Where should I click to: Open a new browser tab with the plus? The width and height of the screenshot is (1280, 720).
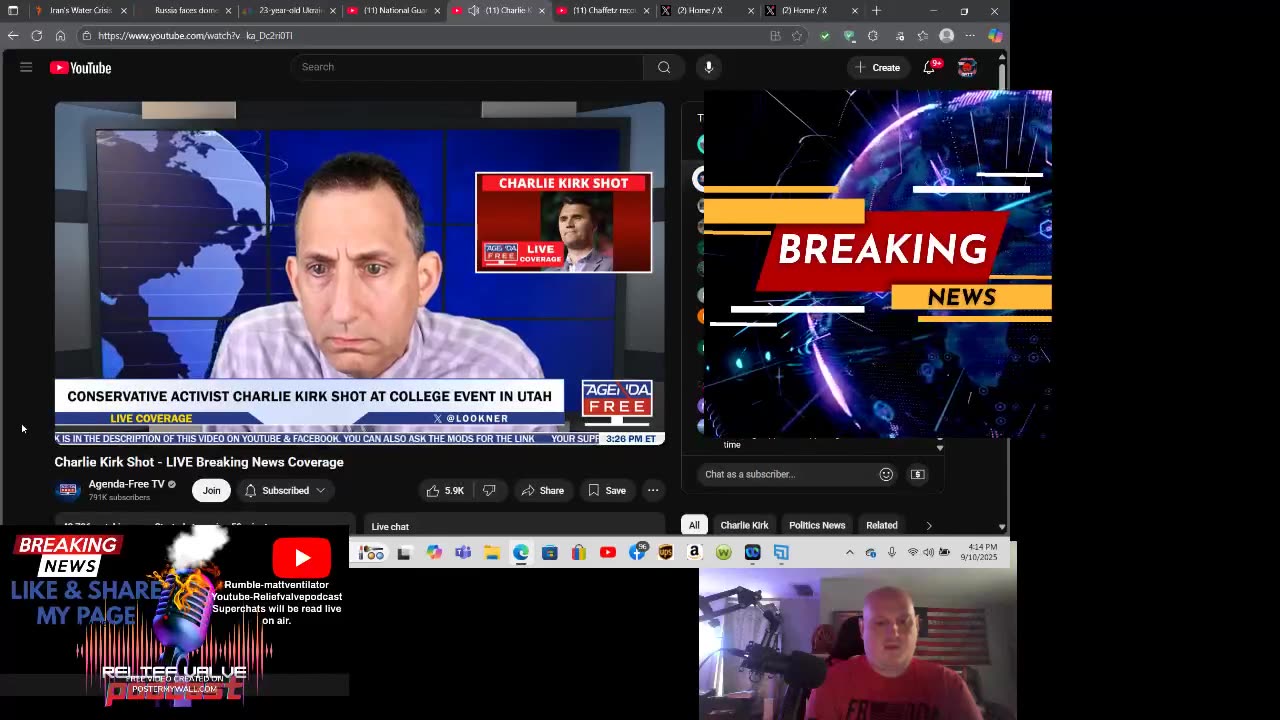pos(876,11)
